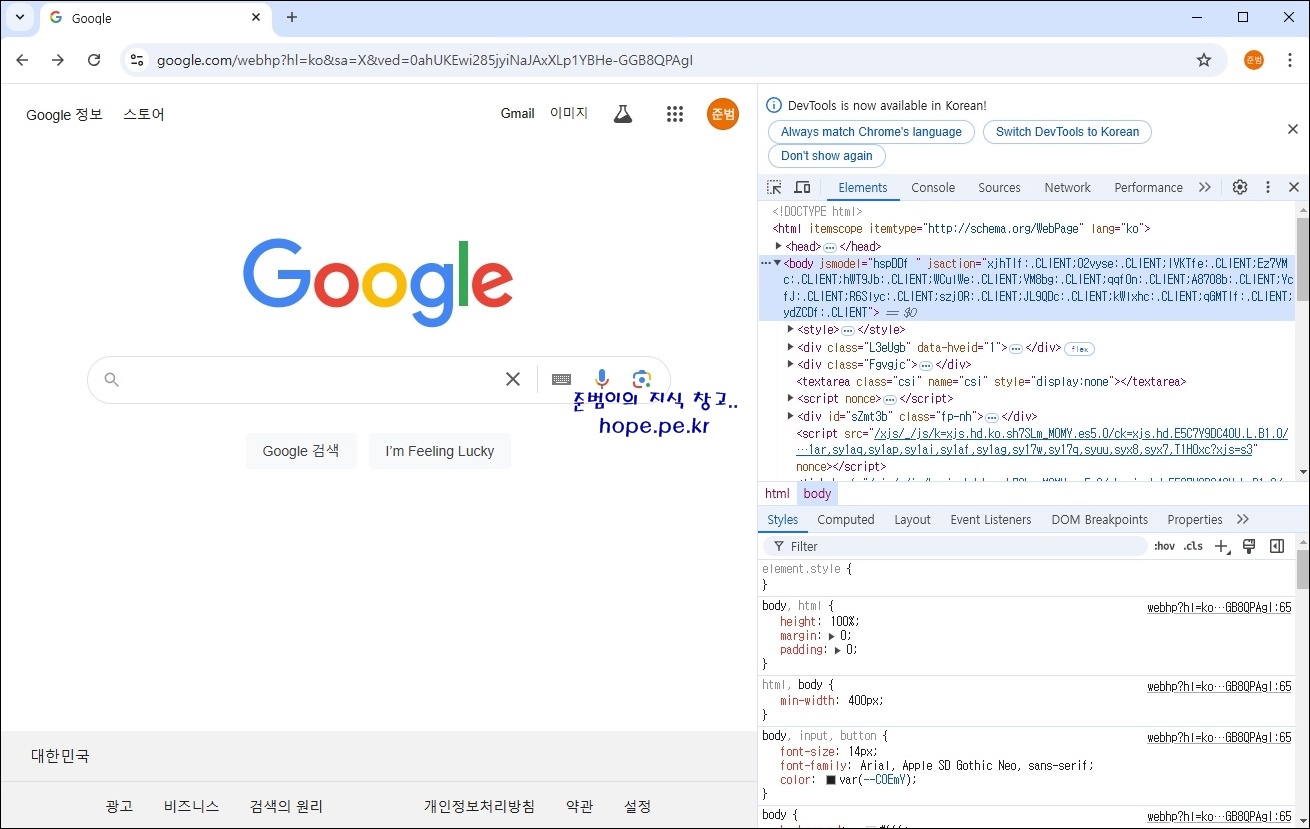
Task: Switch to the Elements tab
Action: coord(862,187)
